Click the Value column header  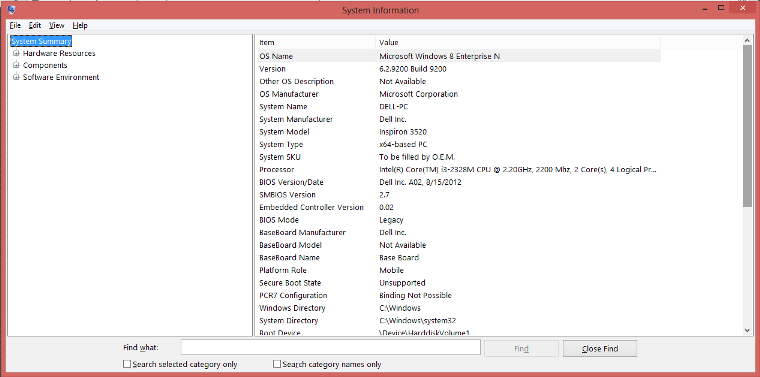(518, 42)
